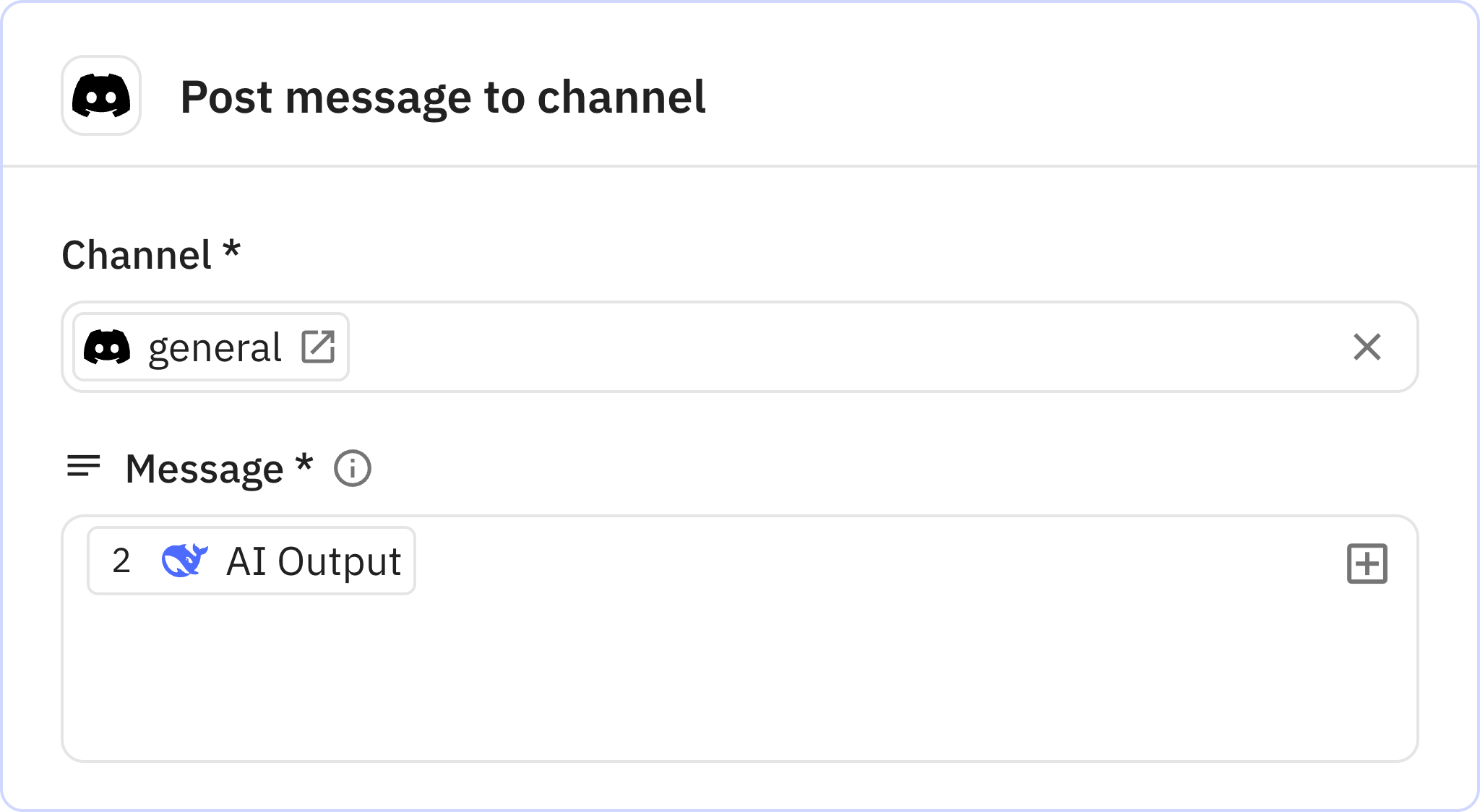Click the 'AI Output' label text

click(x=314, y=560)
